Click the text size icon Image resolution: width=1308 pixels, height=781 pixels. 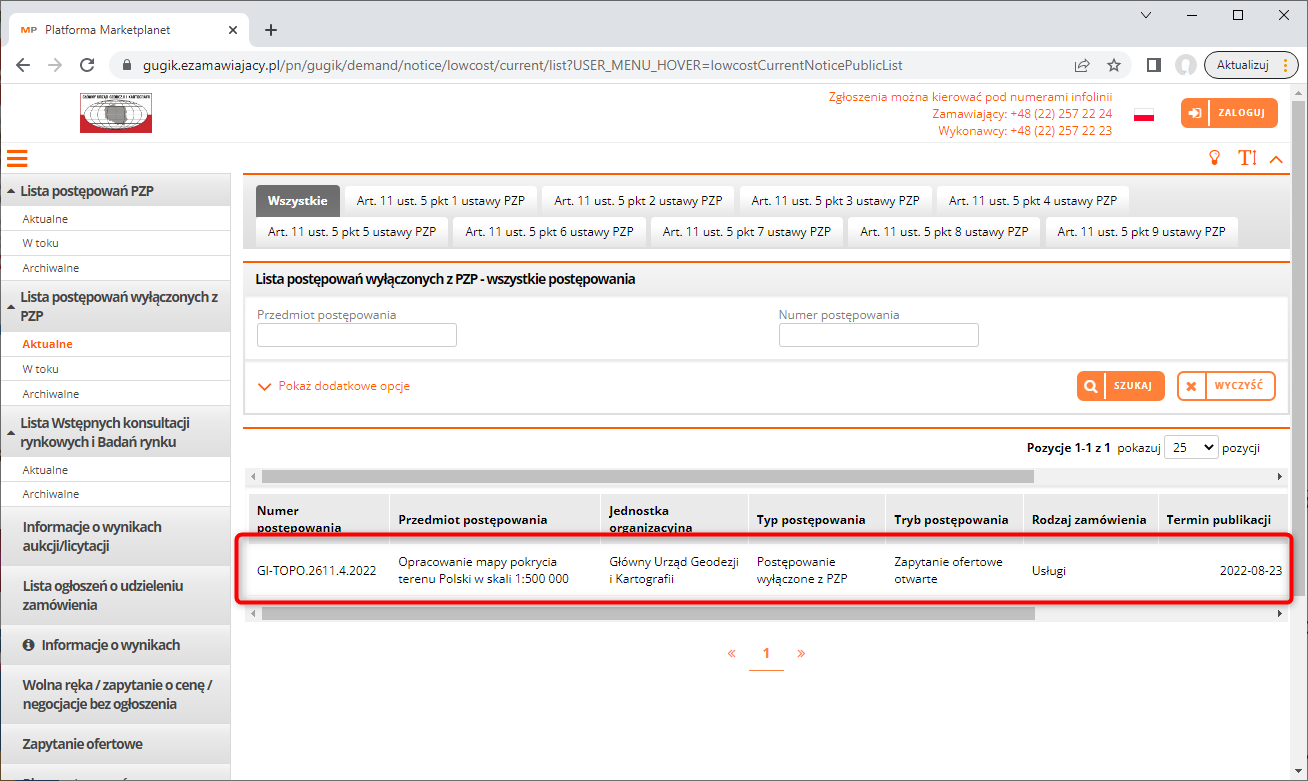click(1246, 158)
